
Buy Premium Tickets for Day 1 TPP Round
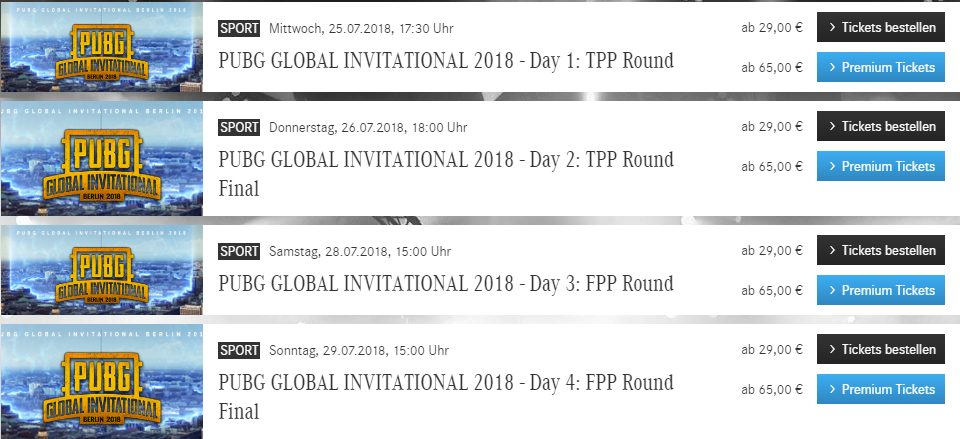[880, 67]
